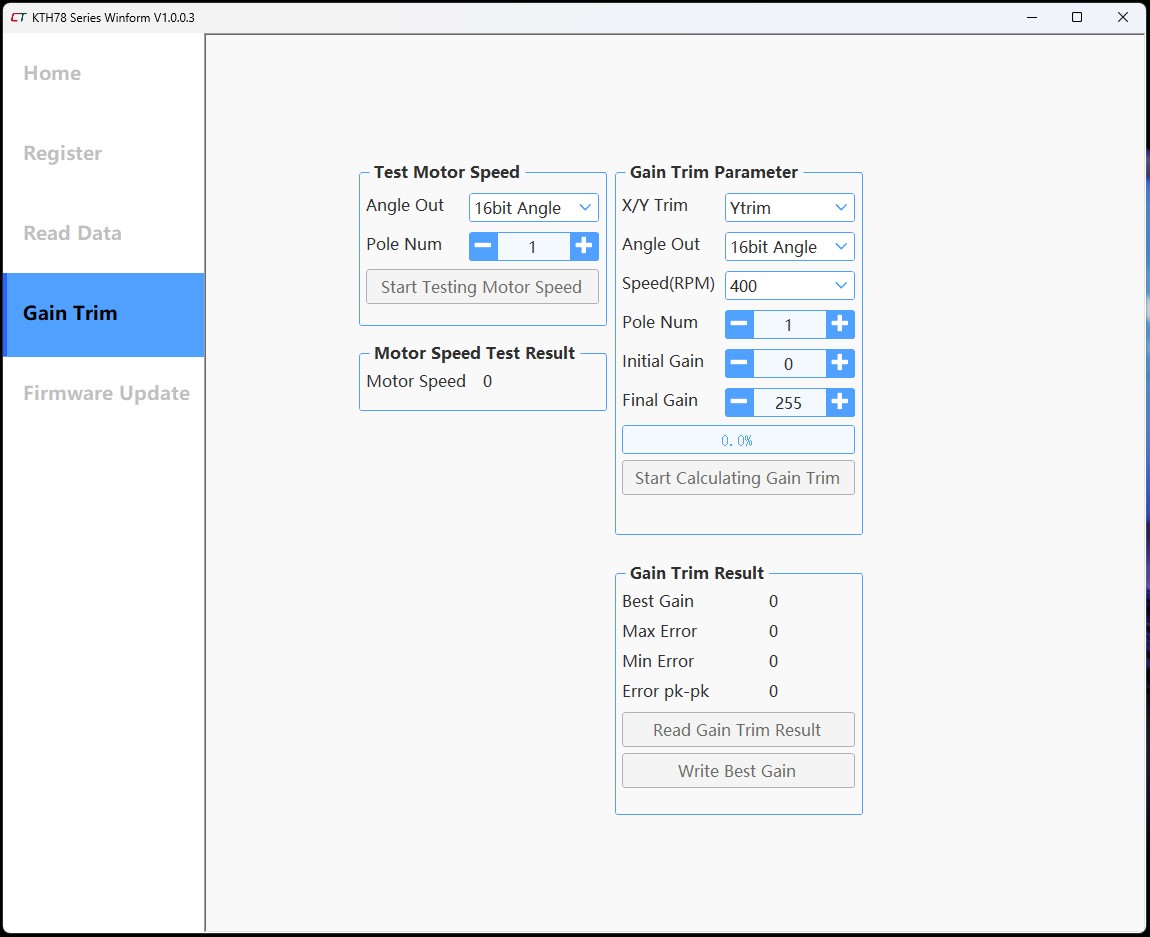Decrement the Initial Gain value
Screen dimensions: 1150x937
click(x=739, y=363)
